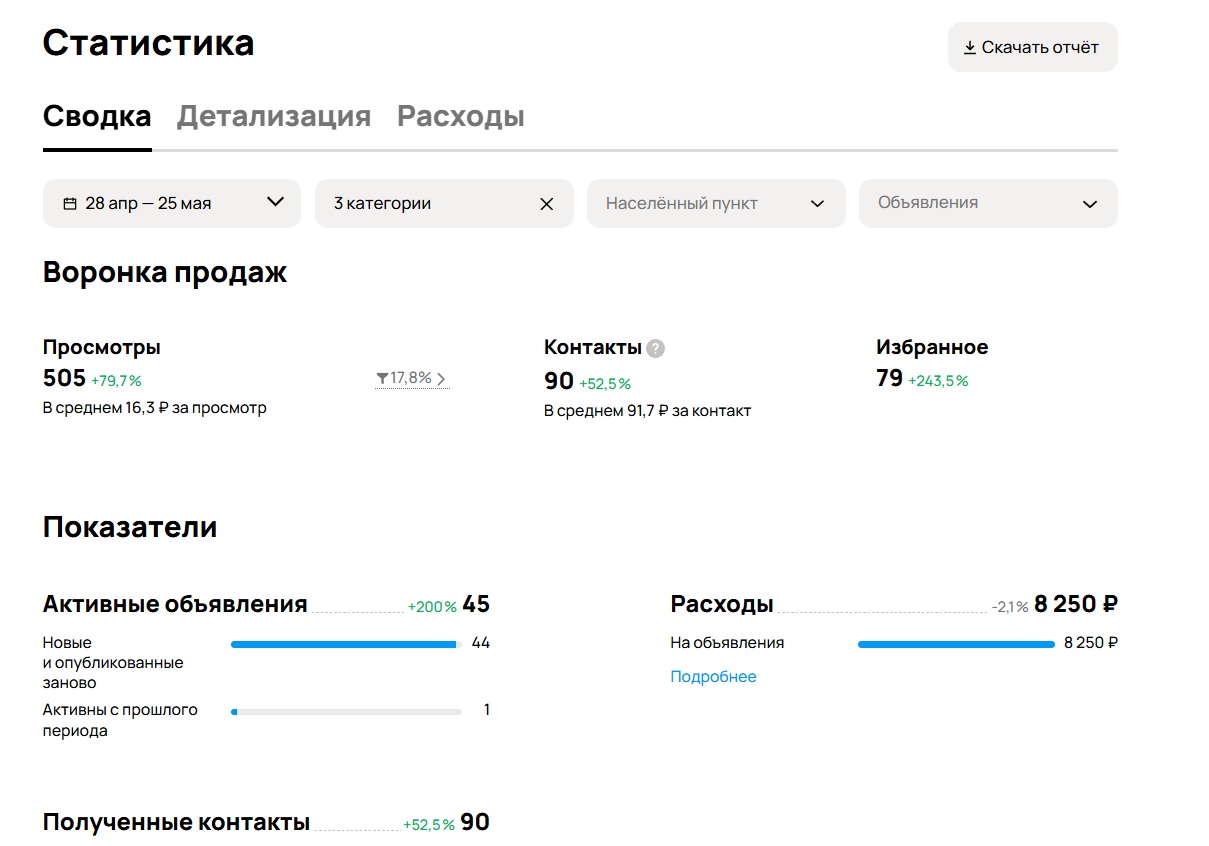
Task: Click the -2,1% expenses change
Action: (x=1010, y=607)
